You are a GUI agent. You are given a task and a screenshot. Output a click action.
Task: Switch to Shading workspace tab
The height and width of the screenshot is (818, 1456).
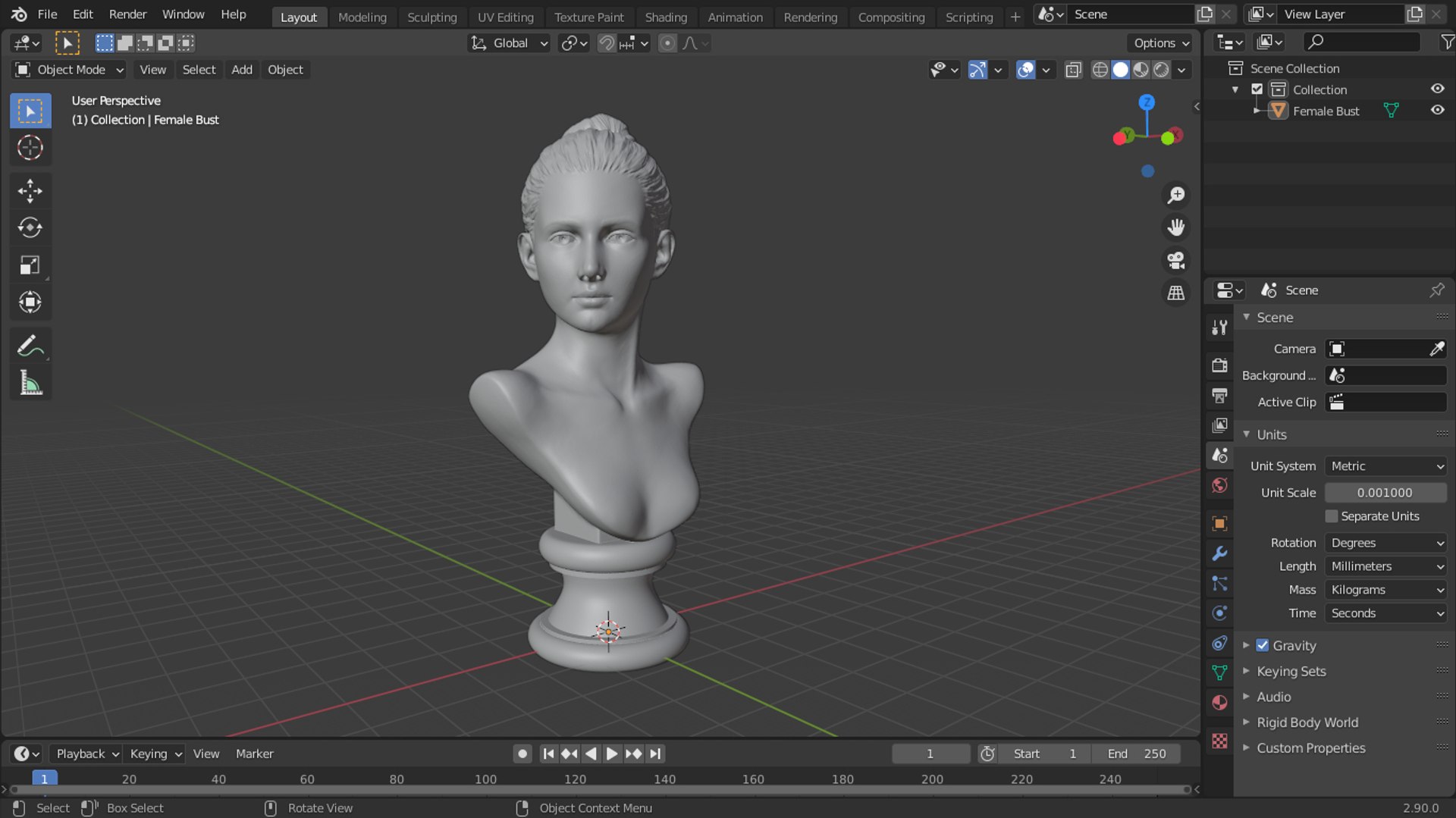click(665, 17)
